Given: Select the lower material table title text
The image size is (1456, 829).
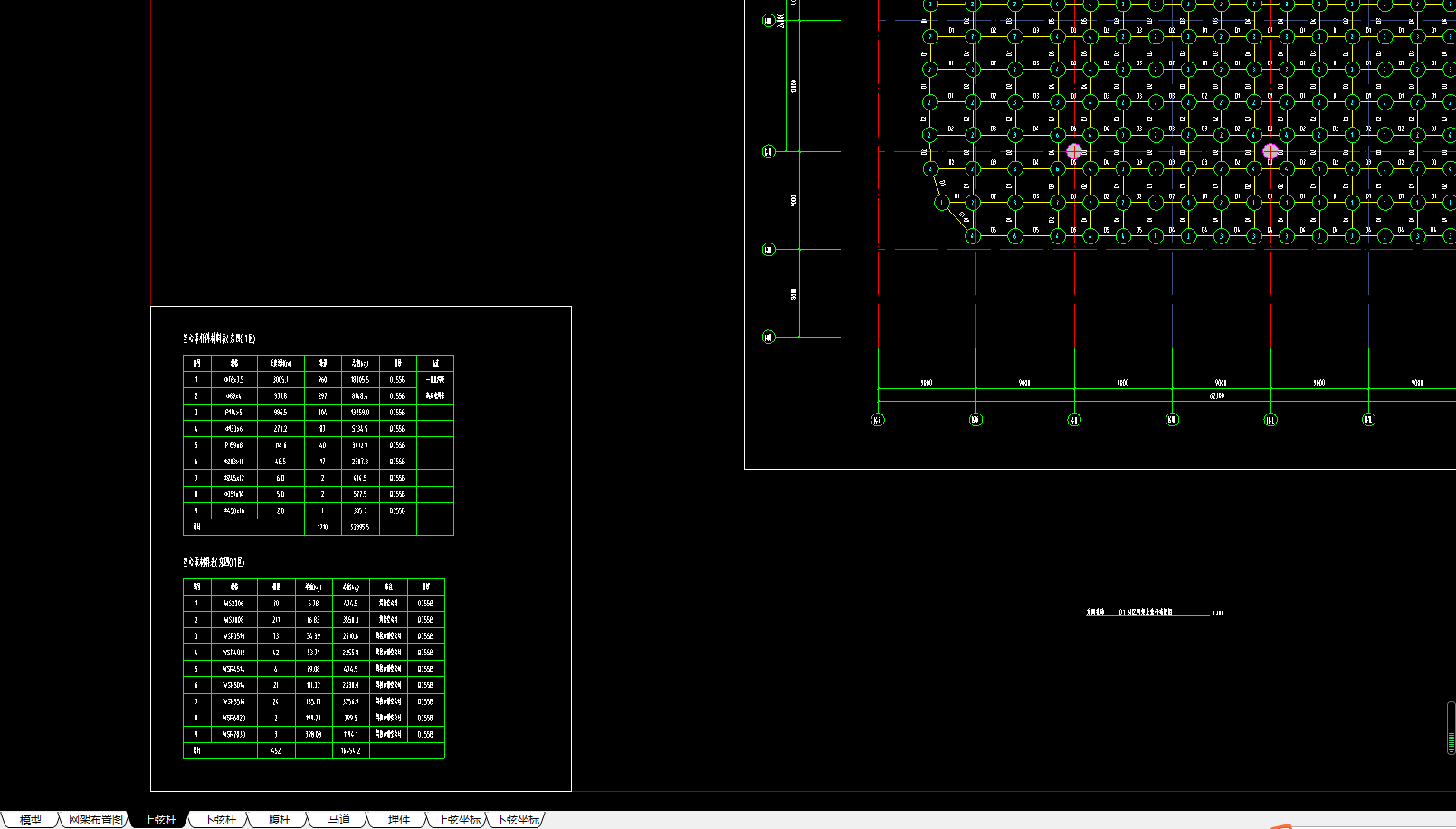Looking at the screenshot, I should (x=214, y=562).
